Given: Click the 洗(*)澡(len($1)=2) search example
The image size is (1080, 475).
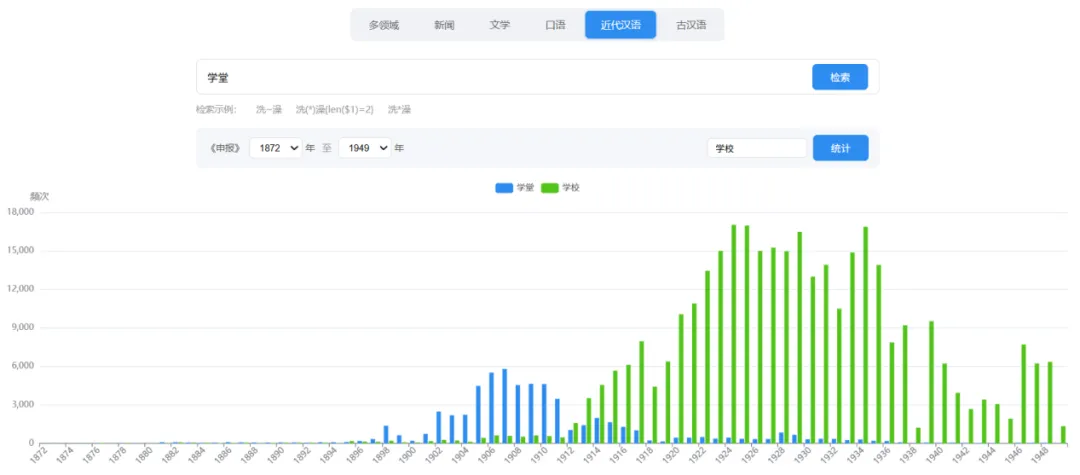Looking at the screenshot, I should (x=334, y=109).
